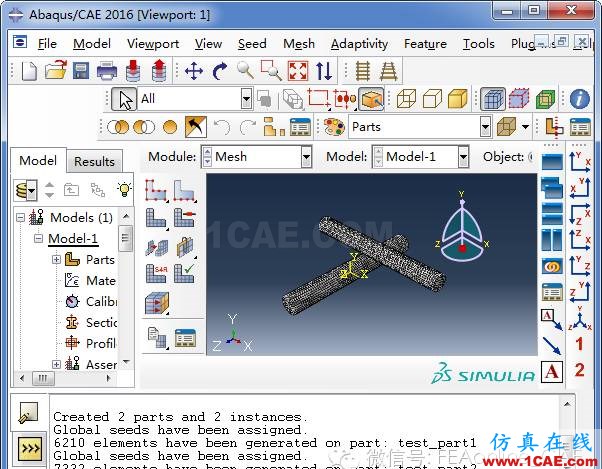
Task: Click the Seed Part tool icon
Action: (x=156, y=190)
